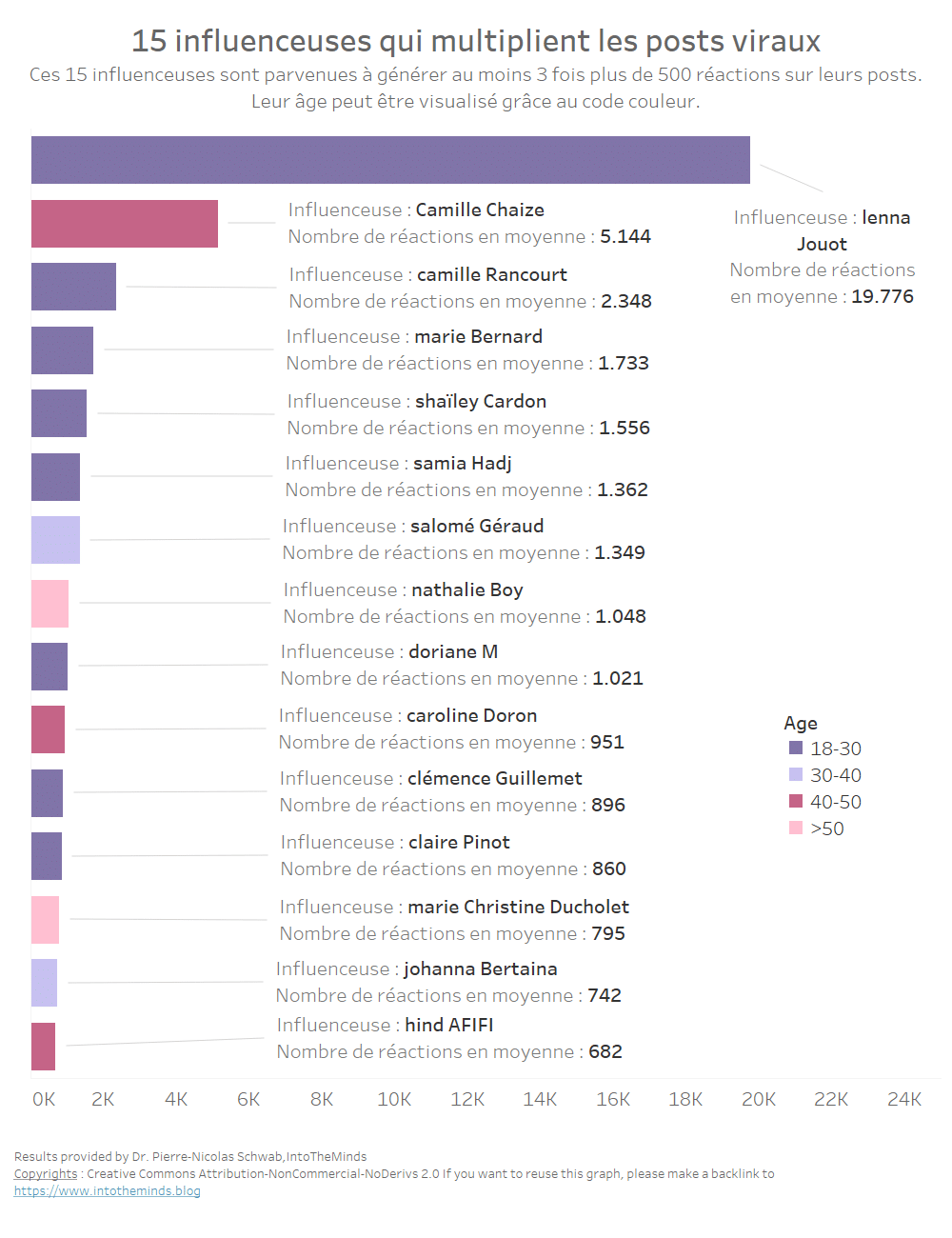Click Camille Chaize's pink bar

pyautogui.click(x=125, y=224)
